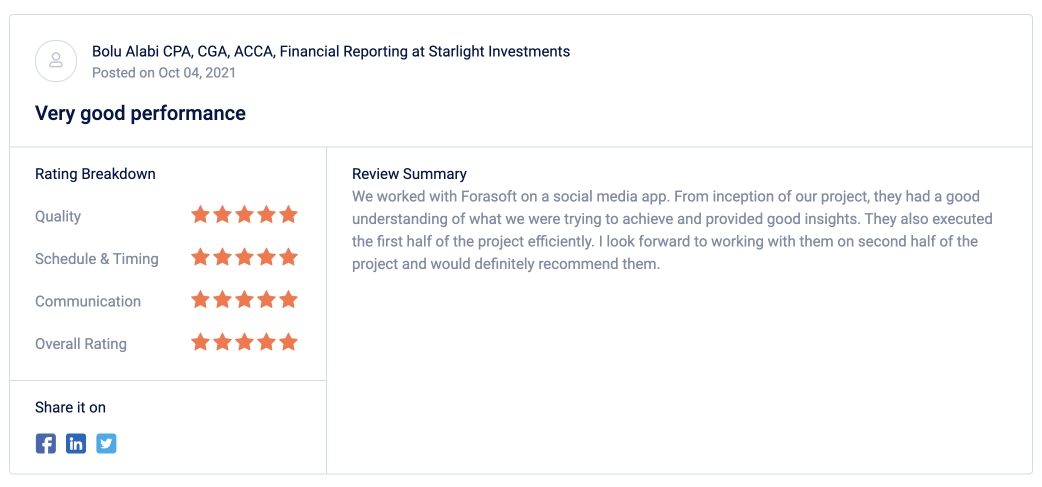Click the fourth star of Communication rating
The image size is (1042, 487).
point(266,300)
